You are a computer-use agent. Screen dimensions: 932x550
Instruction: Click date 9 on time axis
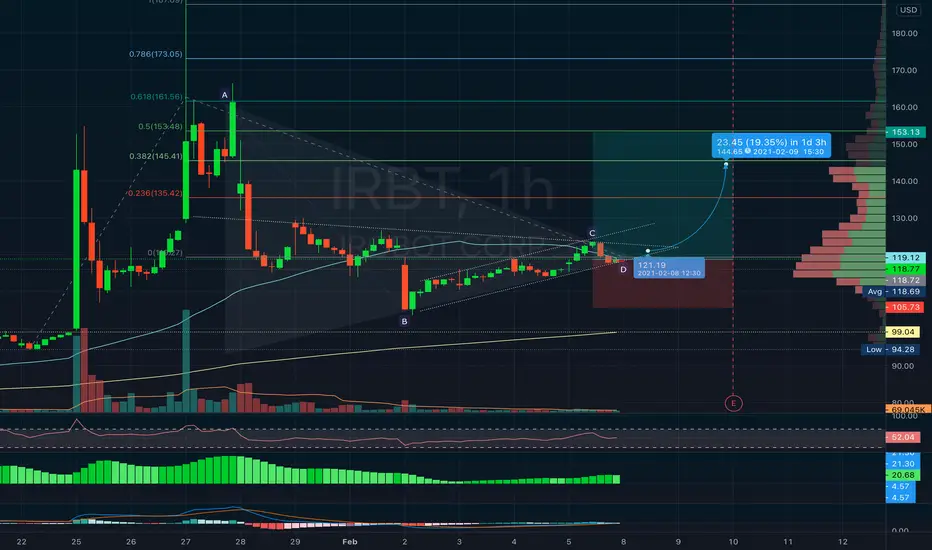[678, 542]
